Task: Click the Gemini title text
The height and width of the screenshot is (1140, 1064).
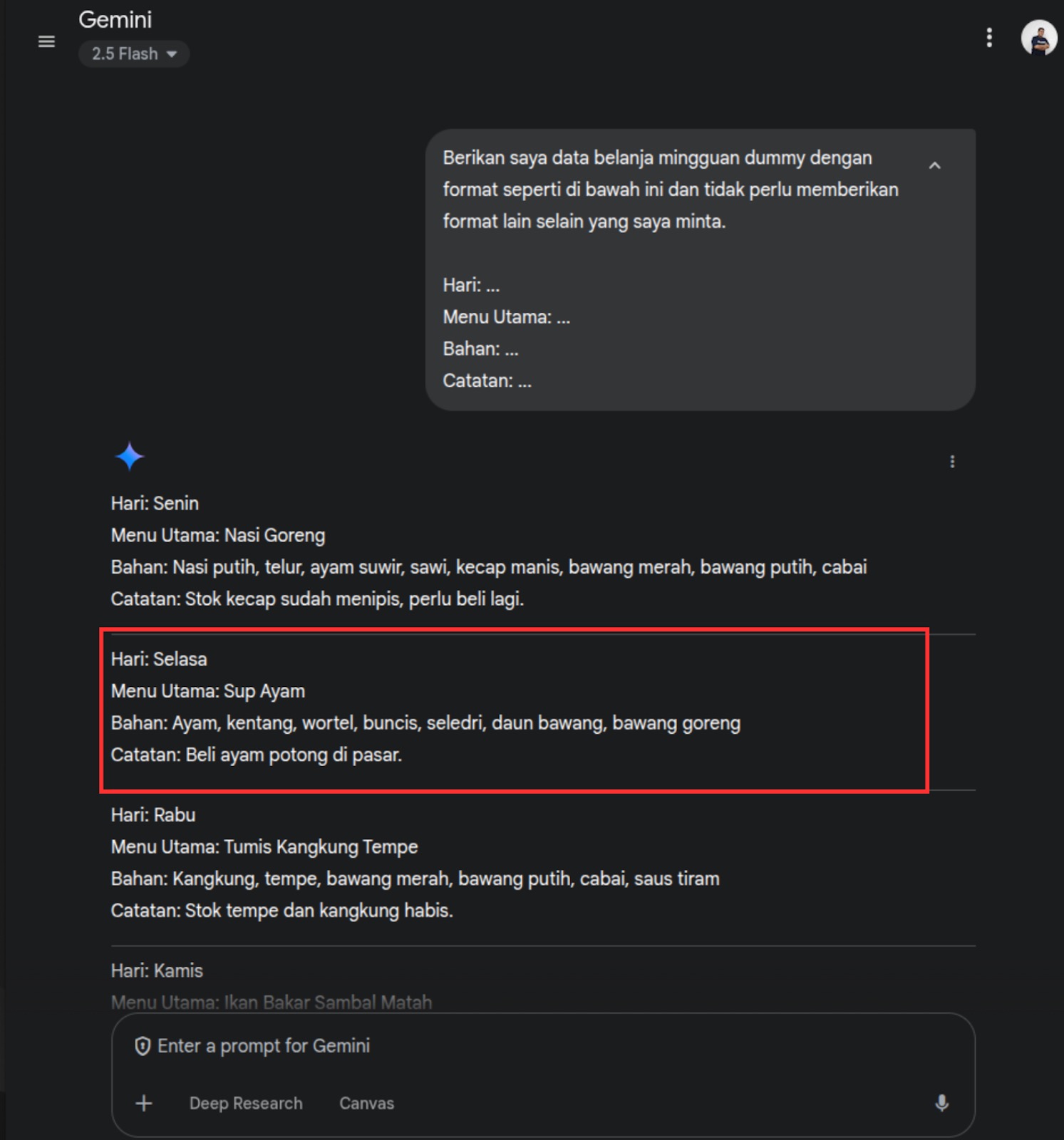Action: click(x=115, y=20)
